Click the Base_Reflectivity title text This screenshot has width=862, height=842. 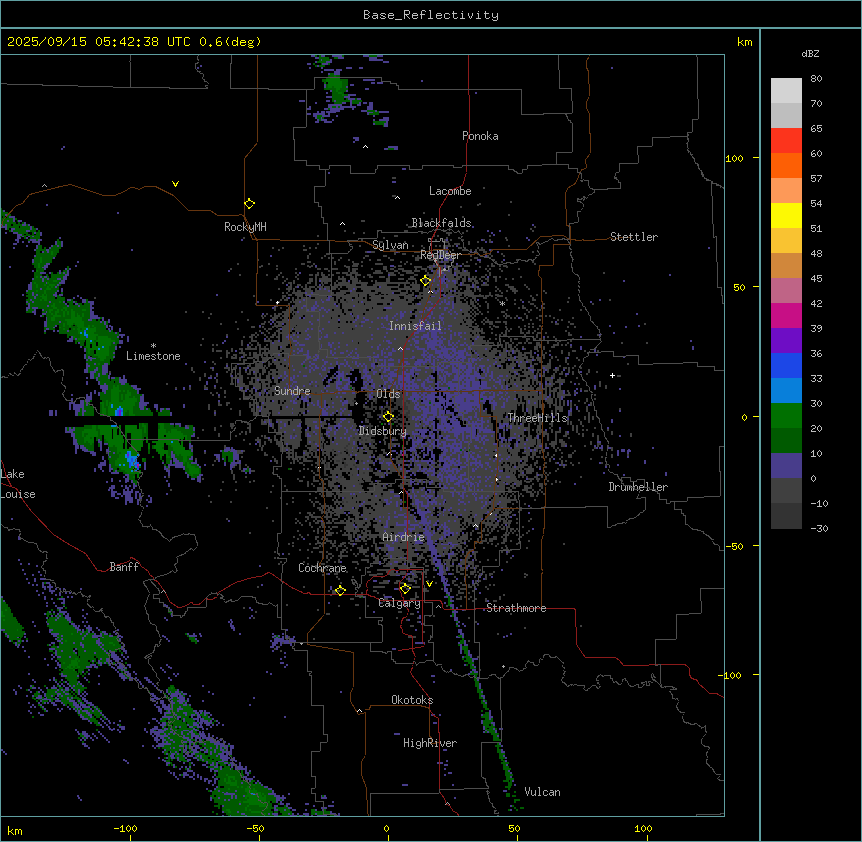pos(431,15)
